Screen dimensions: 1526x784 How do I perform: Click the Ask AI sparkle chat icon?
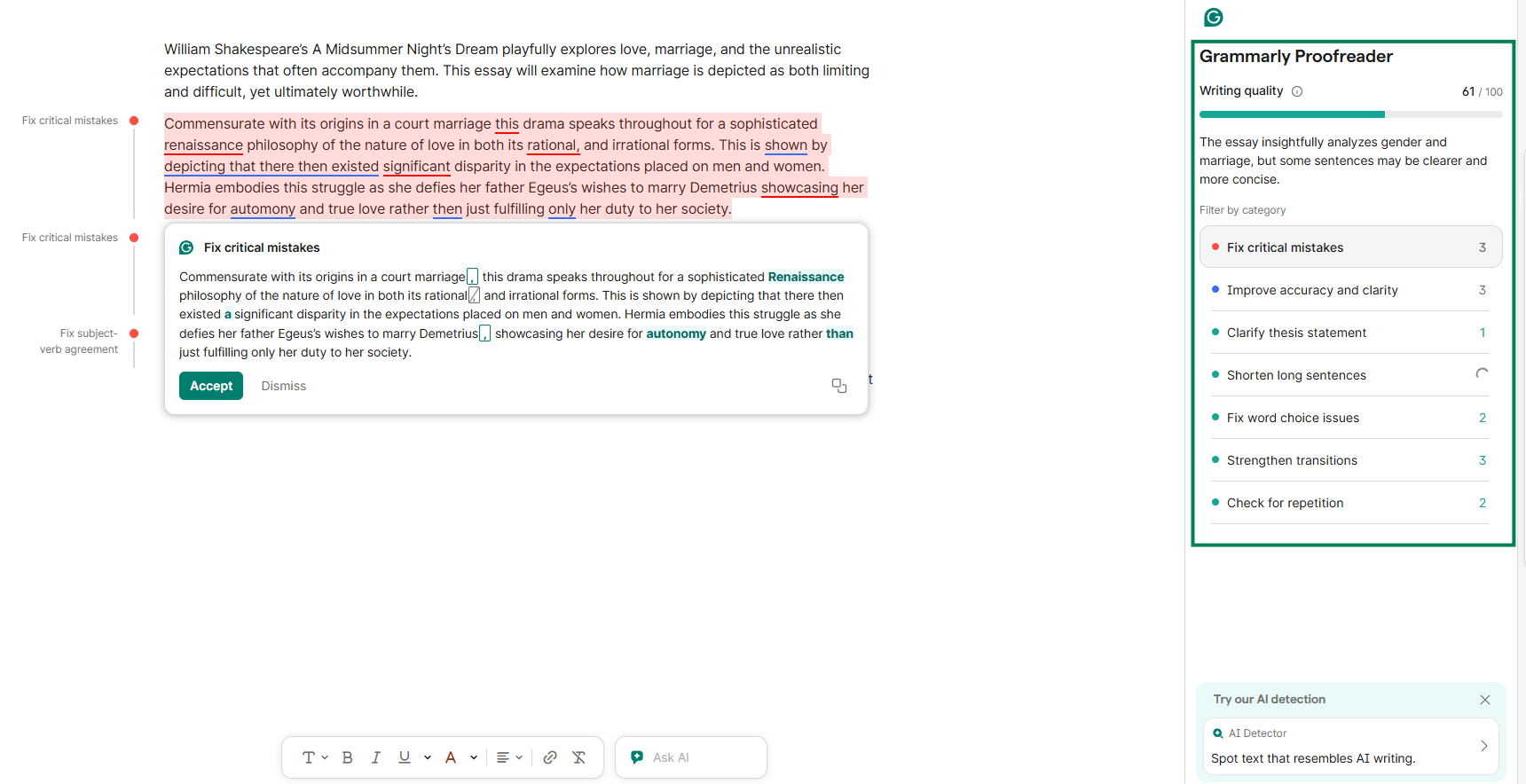[637, 757]
